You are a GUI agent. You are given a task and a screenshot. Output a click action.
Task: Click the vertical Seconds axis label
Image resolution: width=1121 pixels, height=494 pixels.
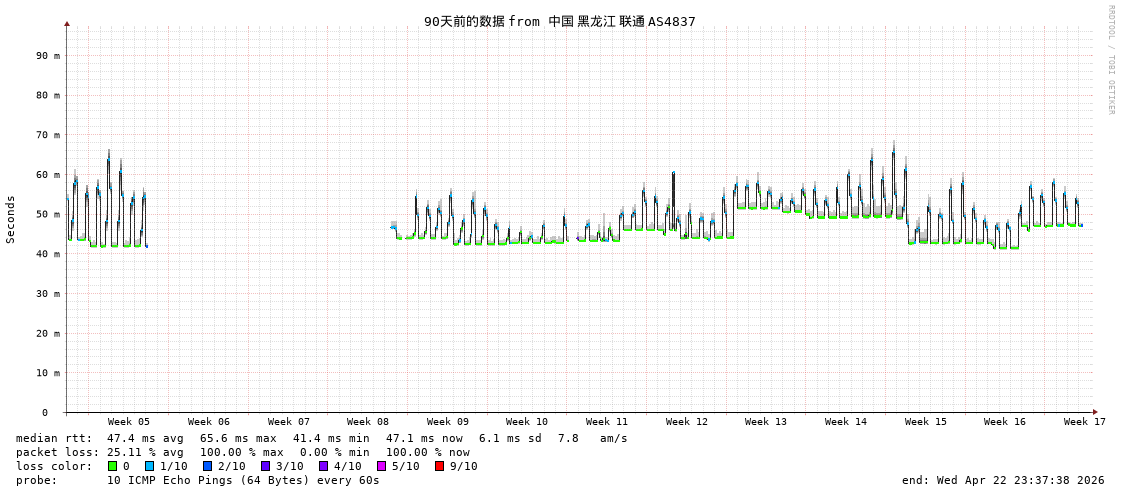(x=11, y=219)
